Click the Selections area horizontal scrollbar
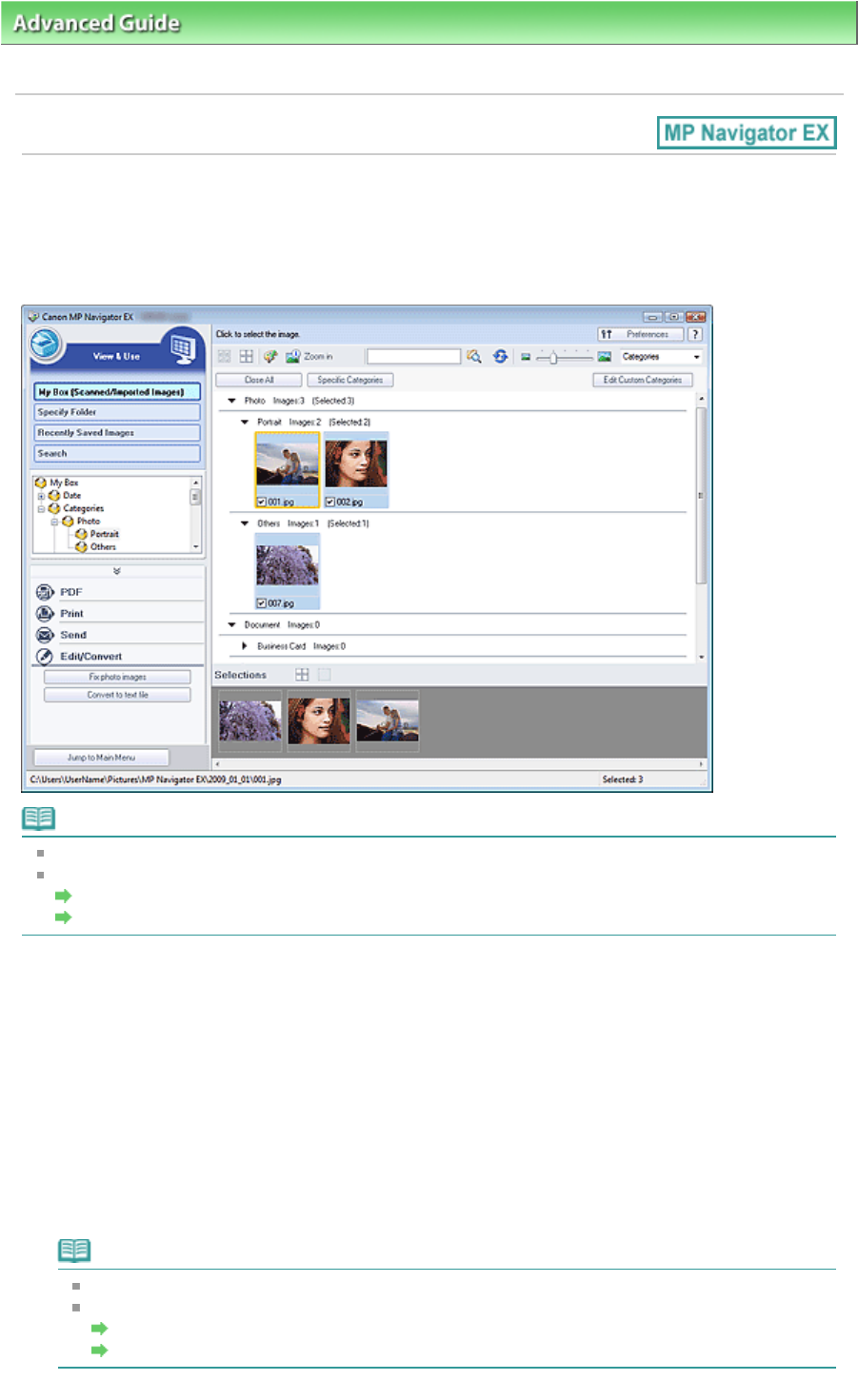The image size is (858, 1400). pyautogui.click(x=459, y=763)
